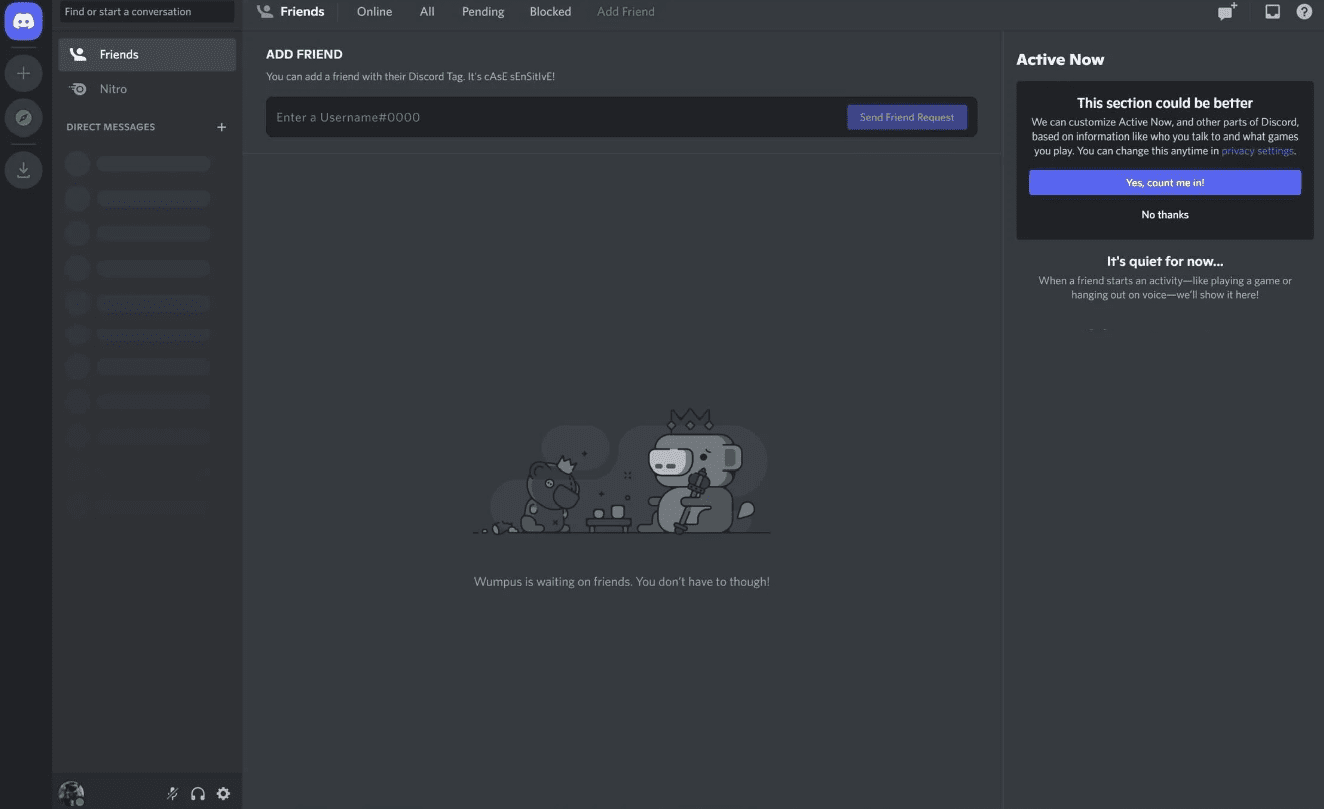Viewport: 1324px width, 809px height.
Task: Select the Add Friend tab
Action: point(626,12)
